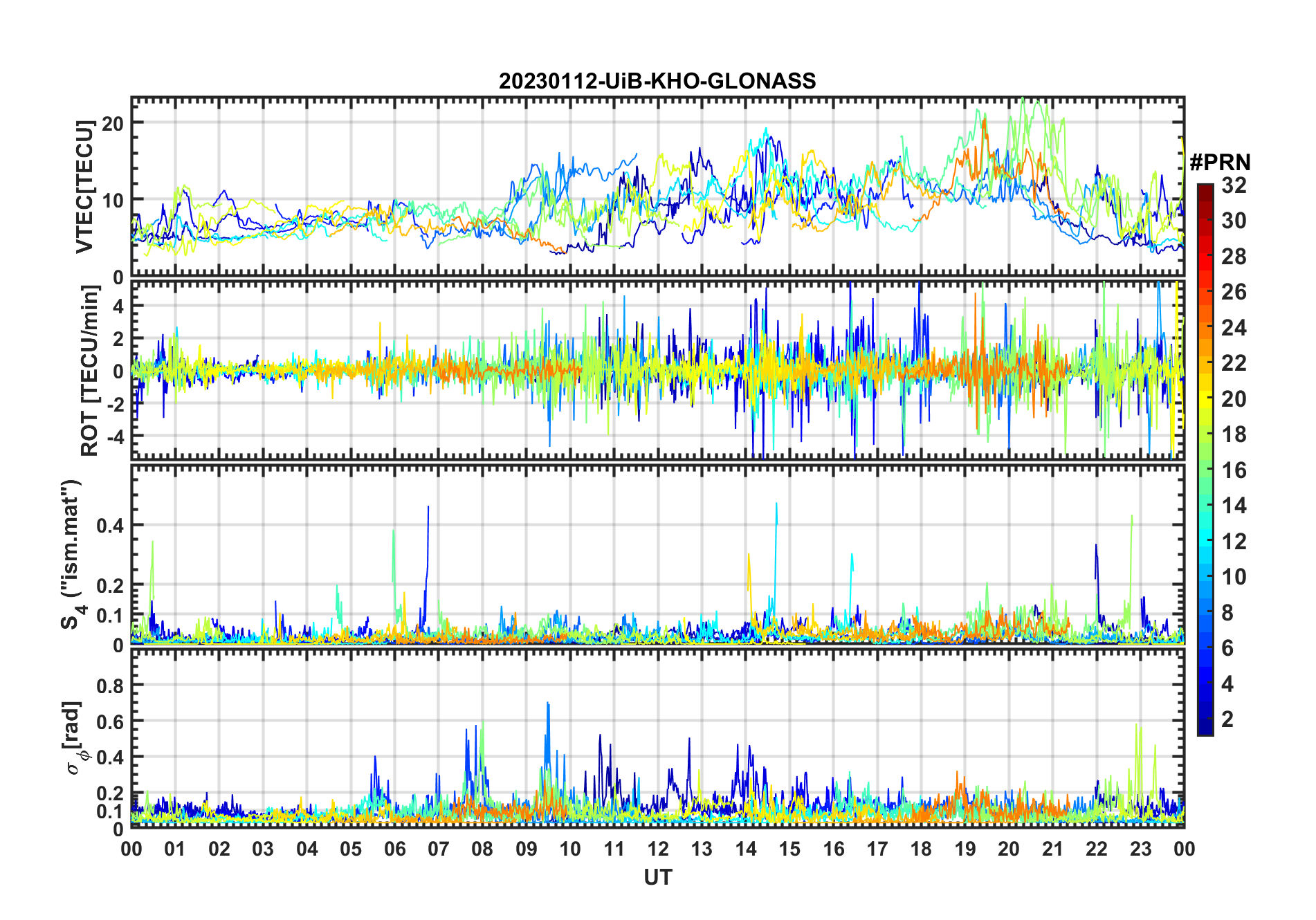Click the colorbar tick label 24
The image size is (1316, 920).
coord(1234,328)
